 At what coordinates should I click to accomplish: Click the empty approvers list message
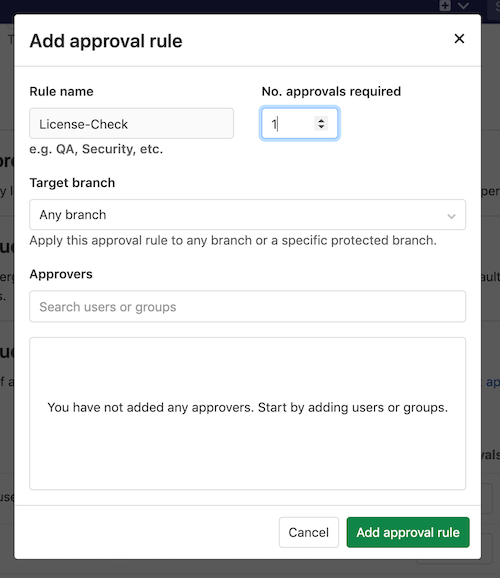tap(247, 407)
